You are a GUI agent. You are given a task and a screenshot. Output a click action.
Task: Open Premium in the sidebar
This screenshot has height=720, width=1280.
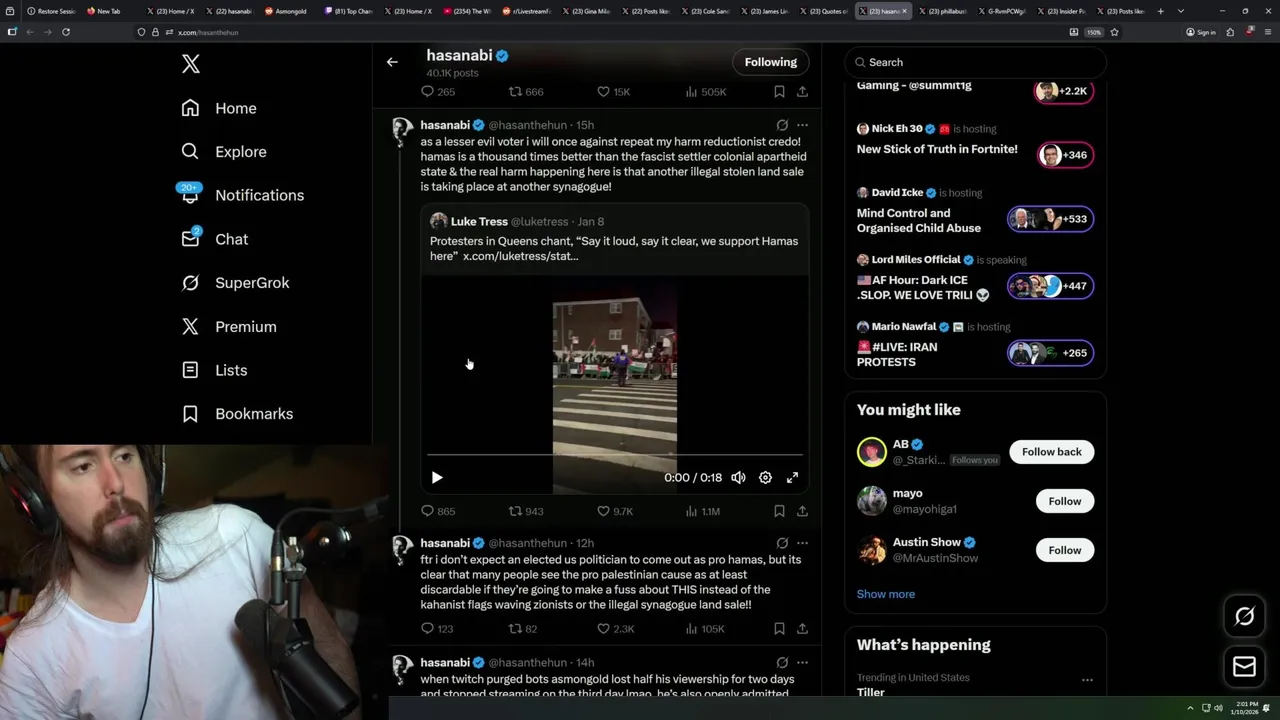point(229,326)
